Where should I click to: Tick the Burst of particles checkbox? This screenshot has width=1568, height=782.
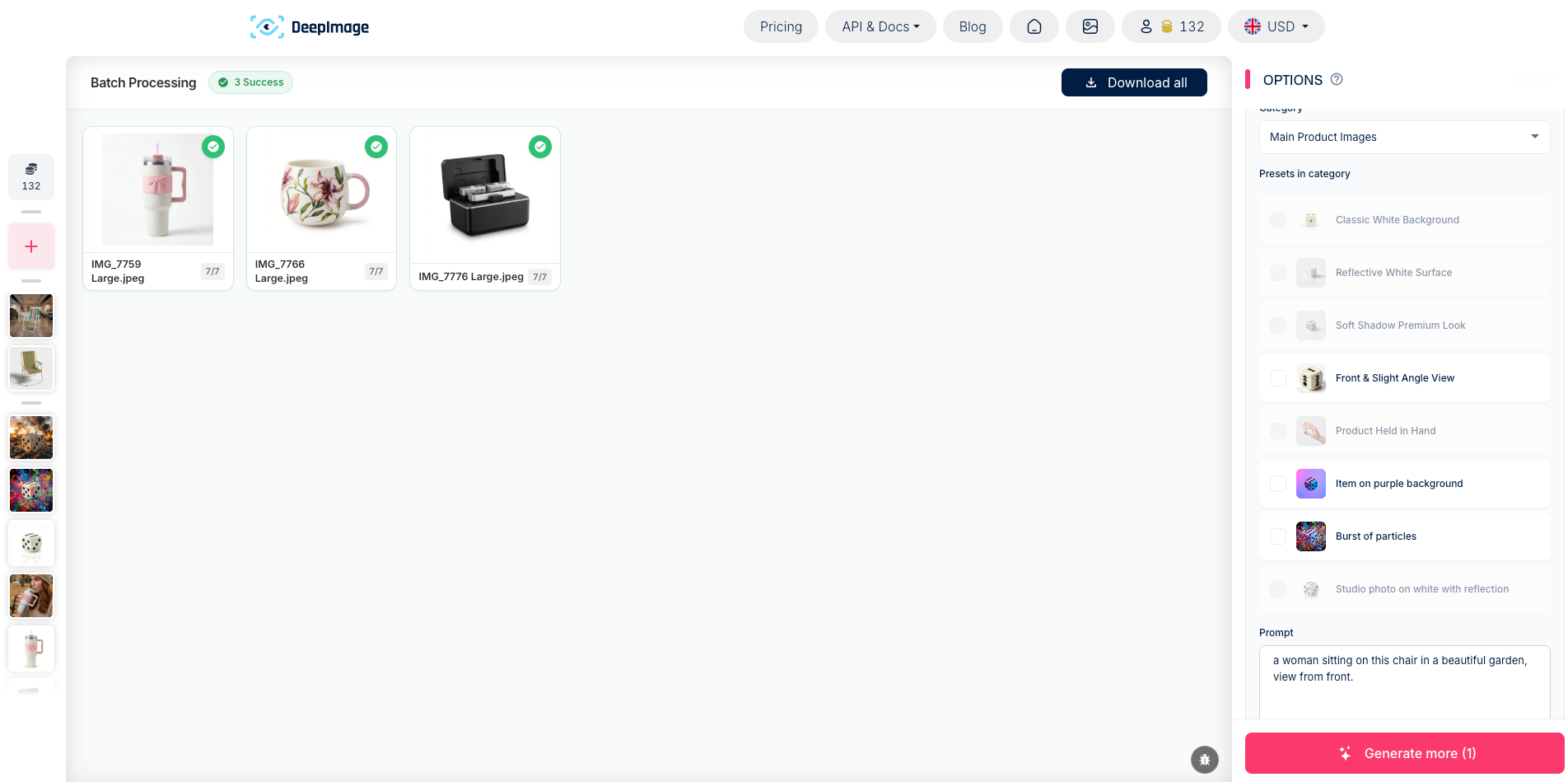click(1277, 536)
